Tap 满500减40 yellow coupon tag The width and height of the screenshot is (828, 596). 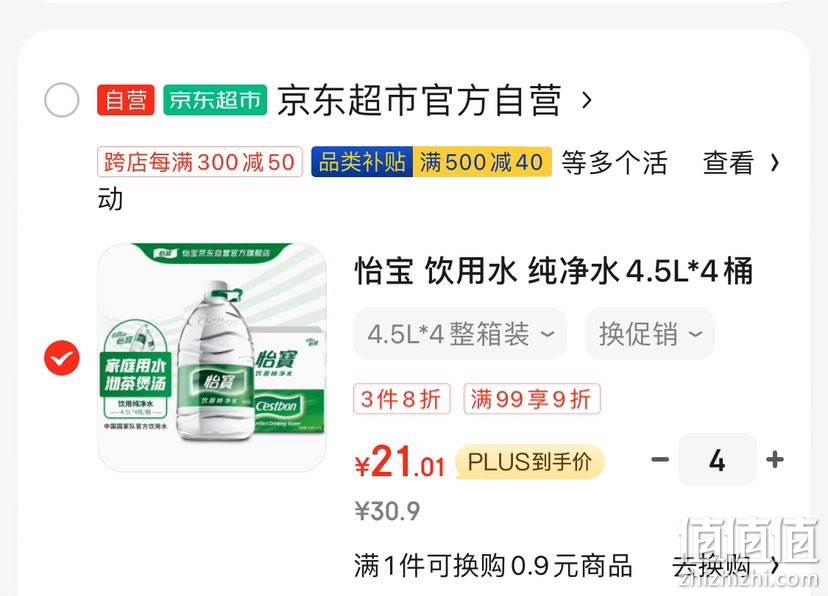[482, 162]
